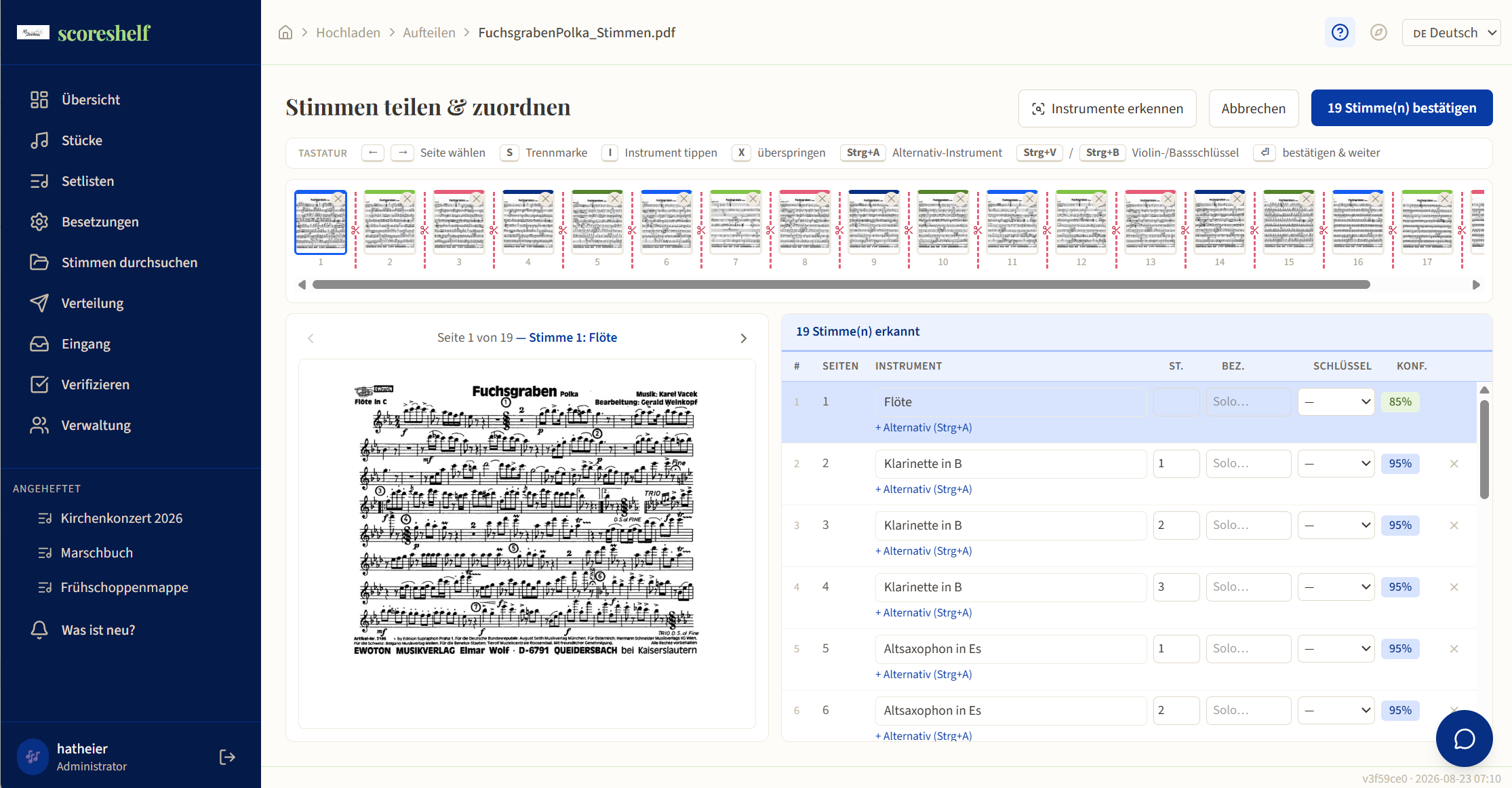
Task: Open the help question mark icon
Action: point(1340,33)
